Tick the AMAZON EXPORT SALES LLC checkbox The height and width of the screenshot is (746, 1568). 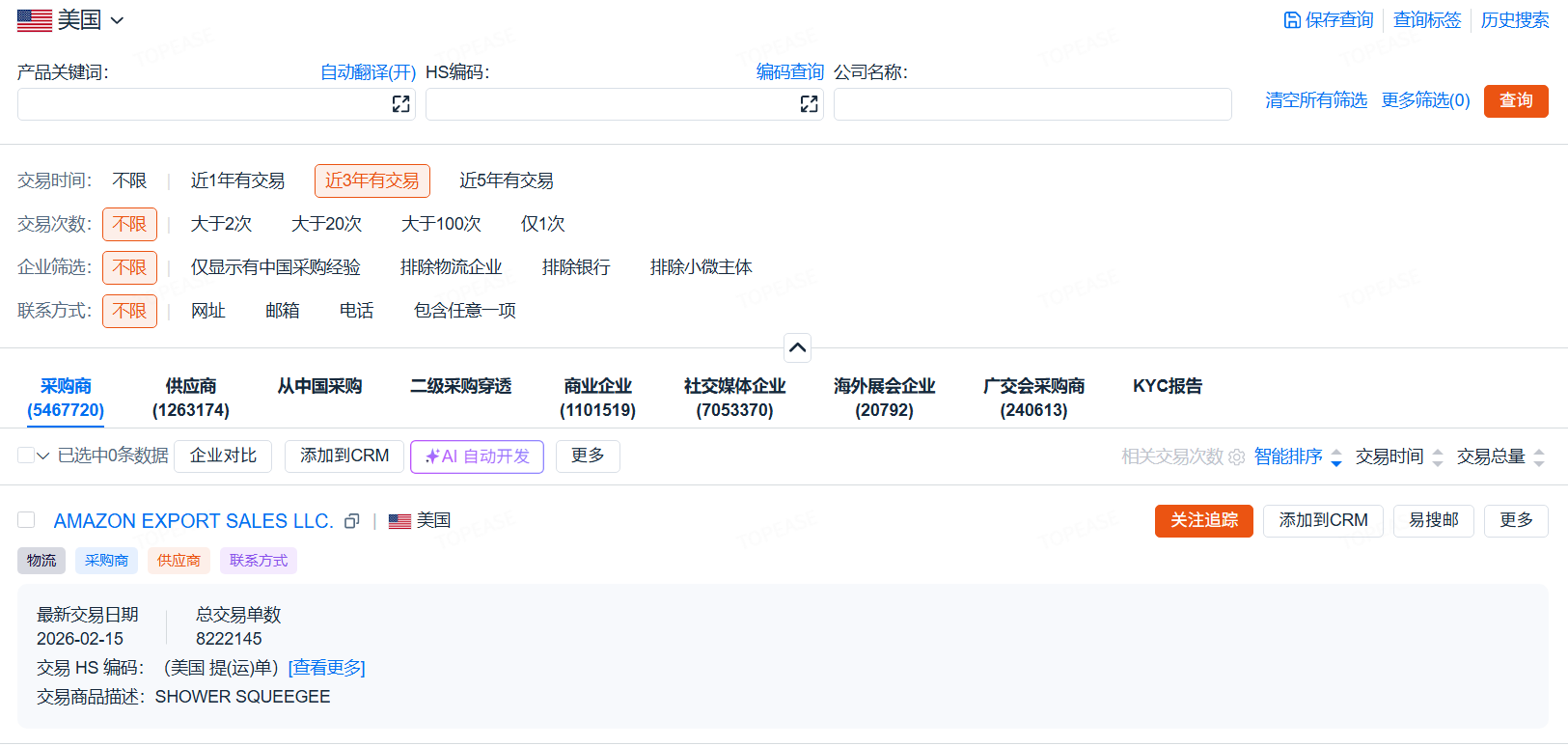click(x=26, y=520)
